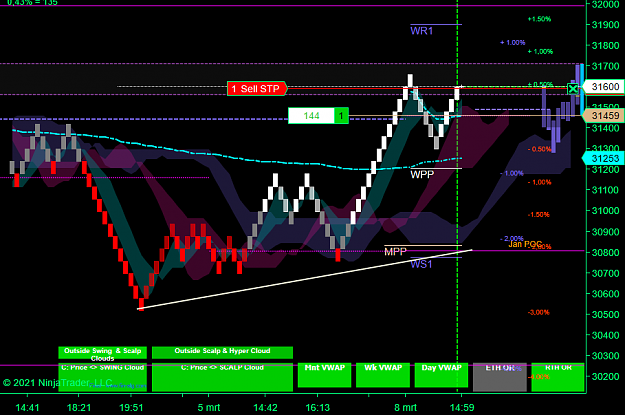625x415 pixels.
Task: Select the MPP pivot label
Action: [395, 252]
